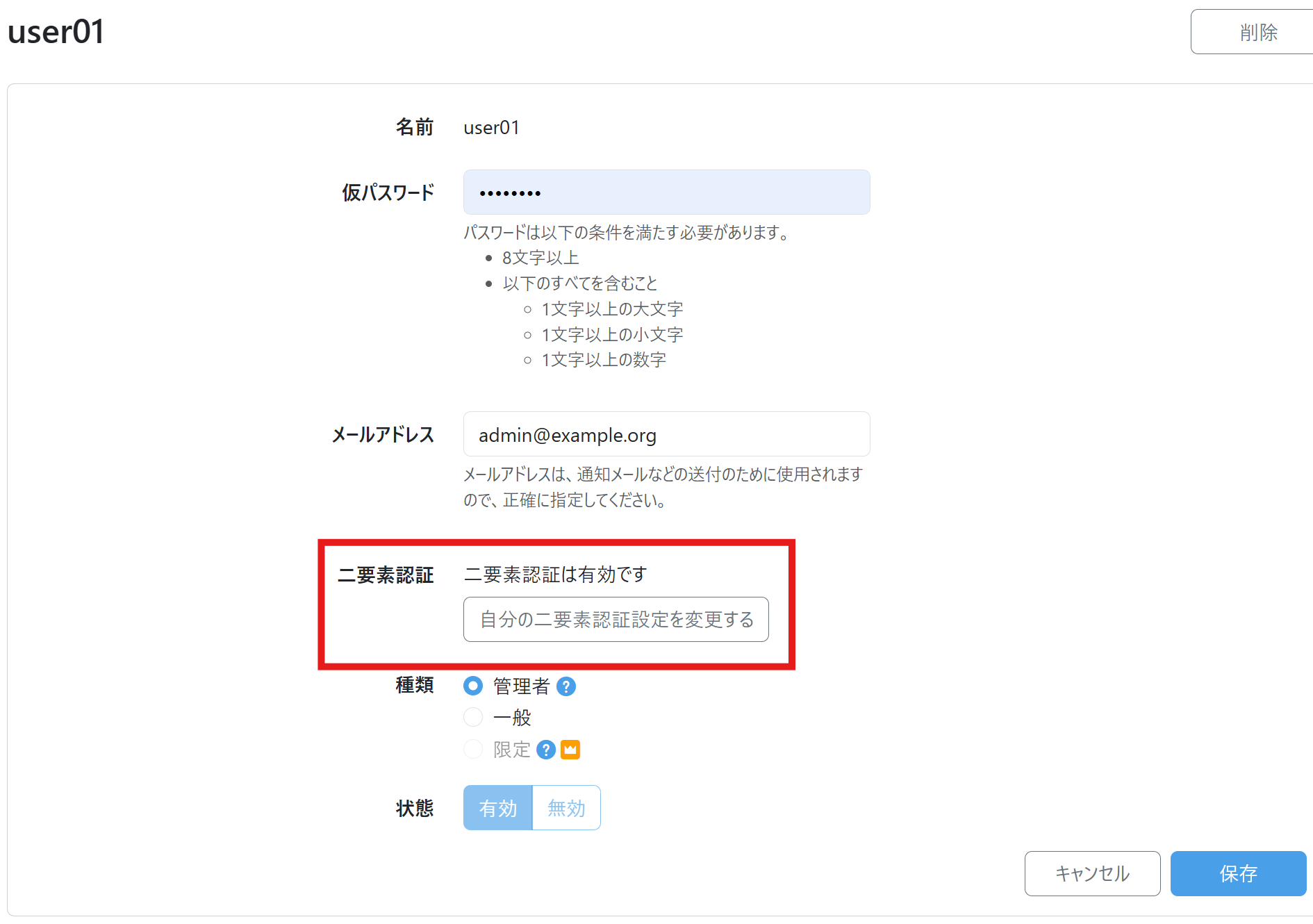Click the question mark icon beside 限定
1313x924 pixels.
[x=546, y=750]
